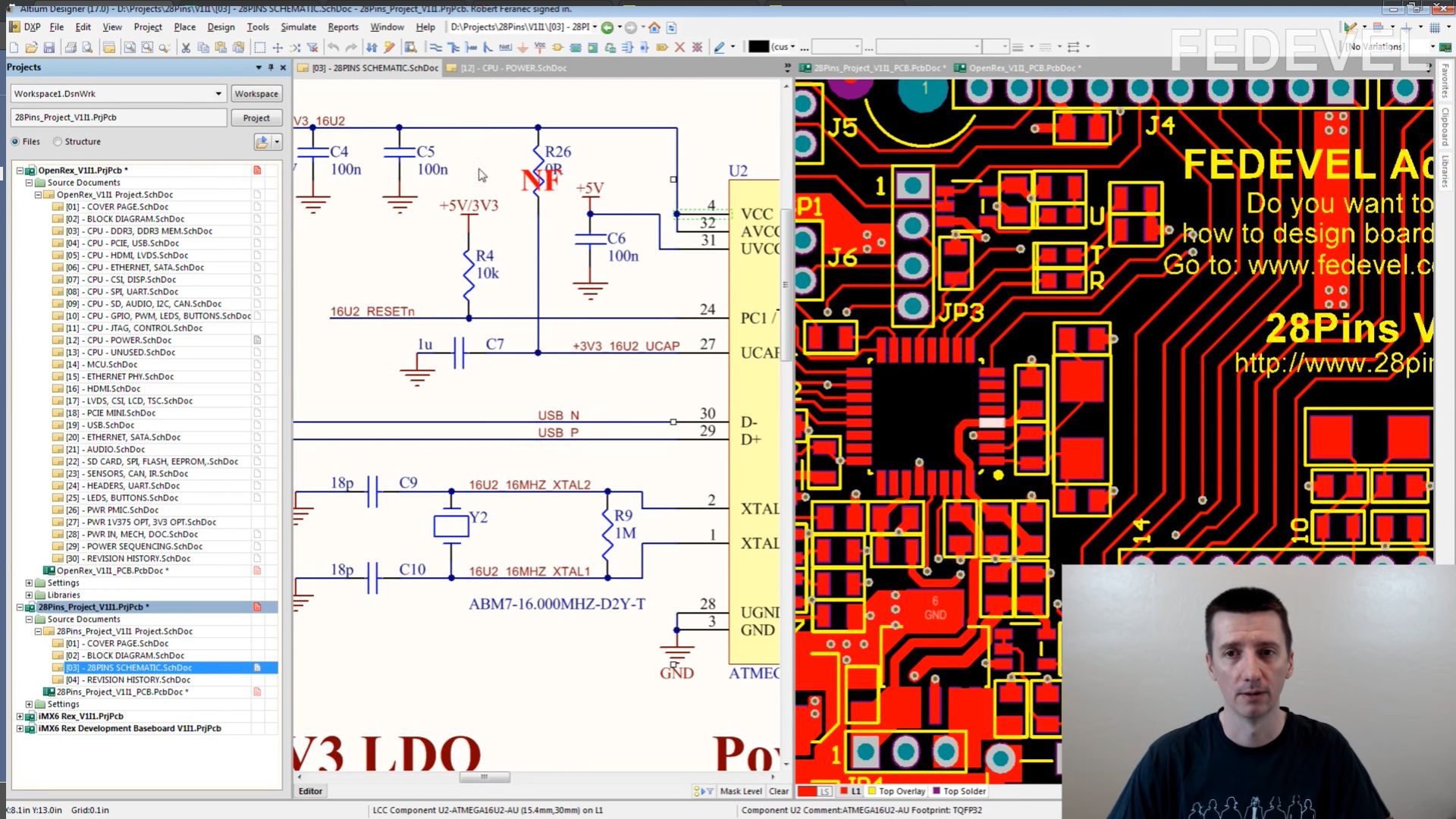Select the Files radio button
This screenshot has width=1456, height=819.
pyautogui.click(x=16, y=142)
